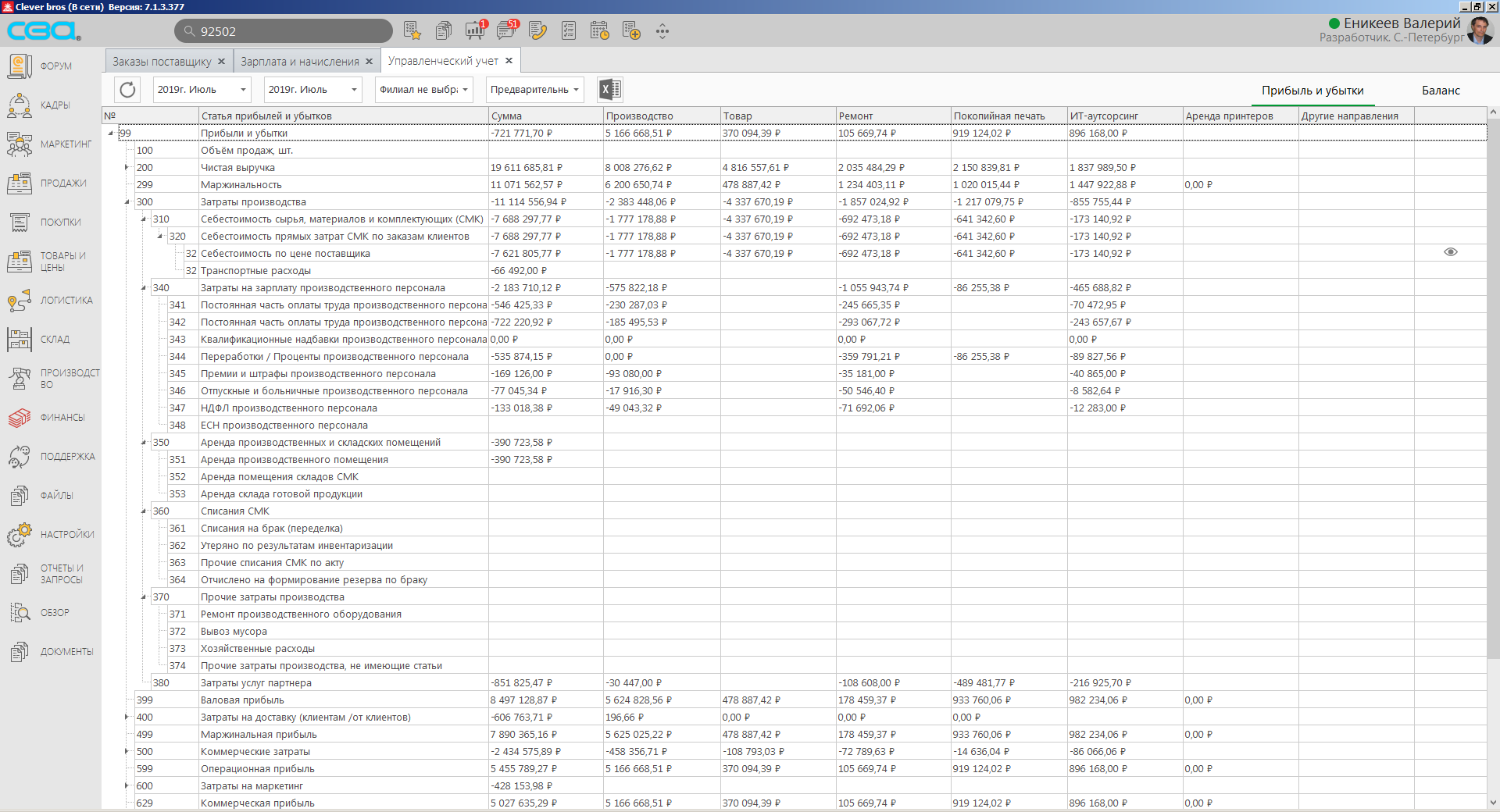Toggle the eye visibility icon in row 32

[1450, 252]
